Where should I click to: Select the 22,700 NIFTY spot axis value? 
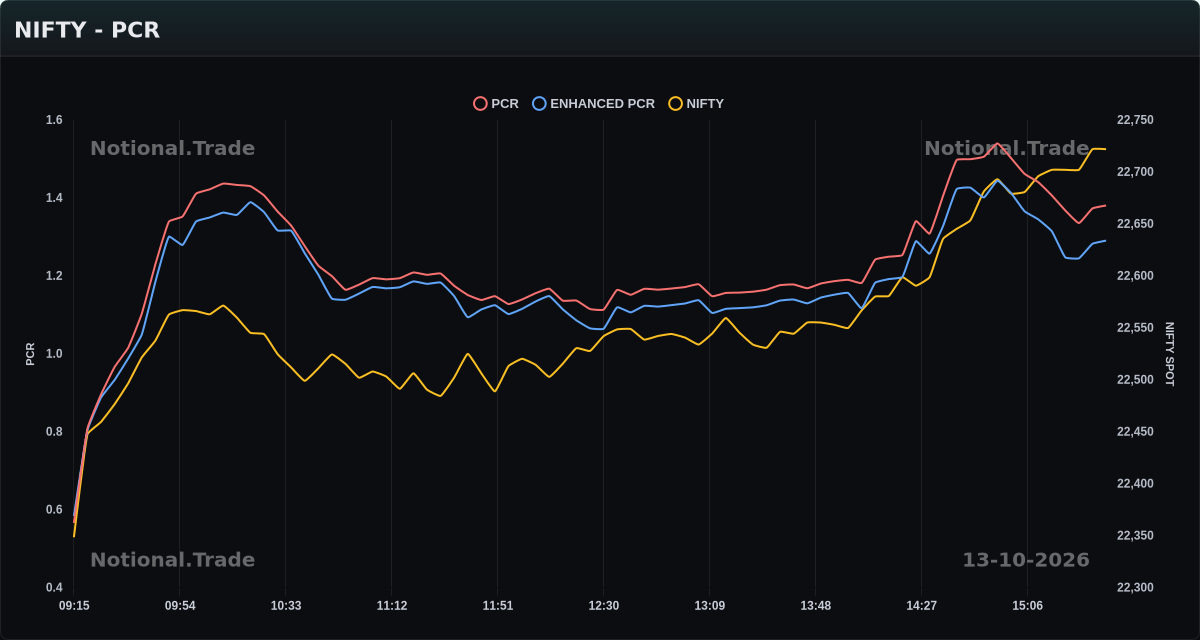1135,172
